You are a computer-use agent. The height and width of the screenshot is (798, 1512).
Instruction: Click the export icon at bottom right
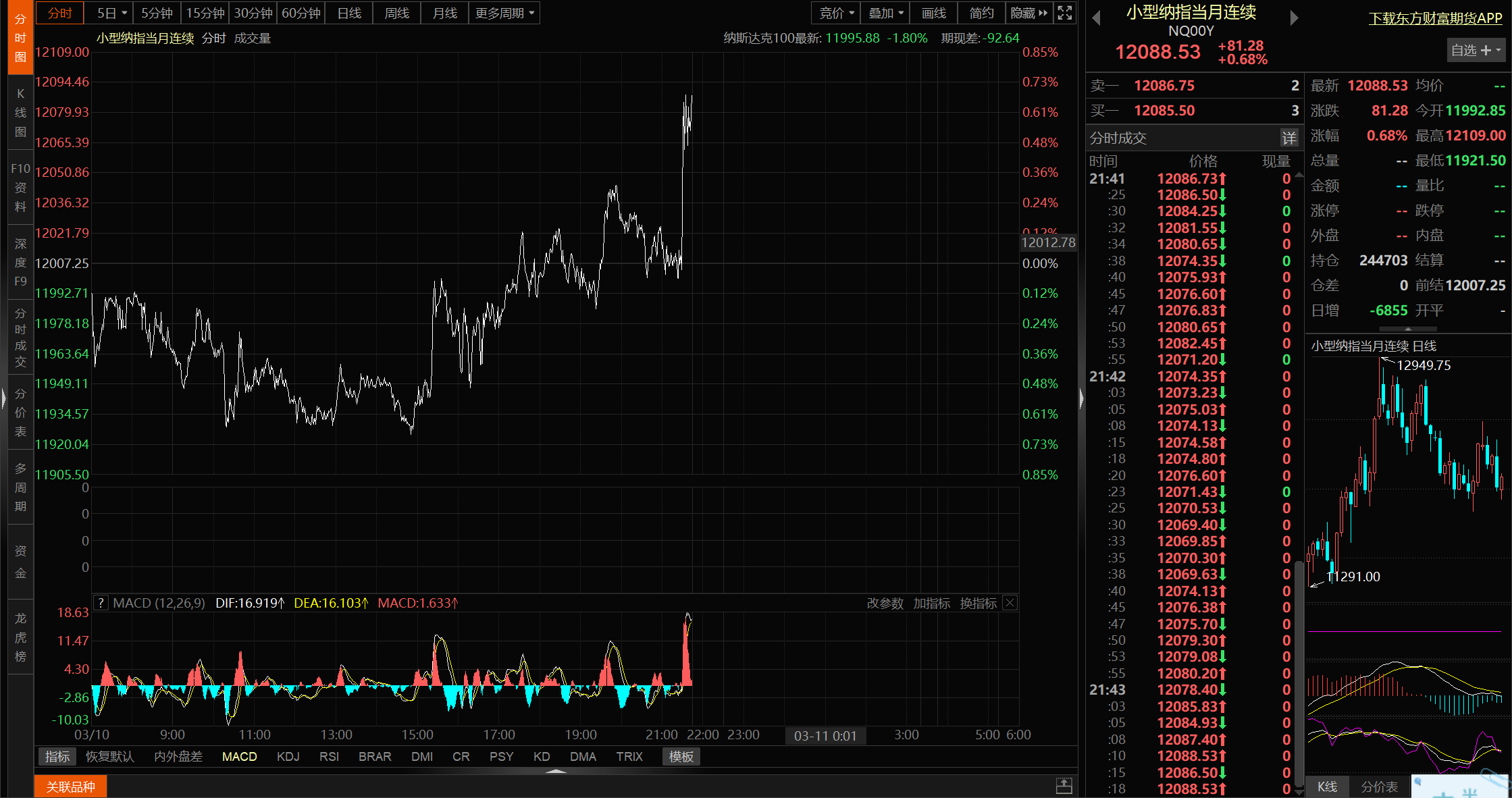1064,786
